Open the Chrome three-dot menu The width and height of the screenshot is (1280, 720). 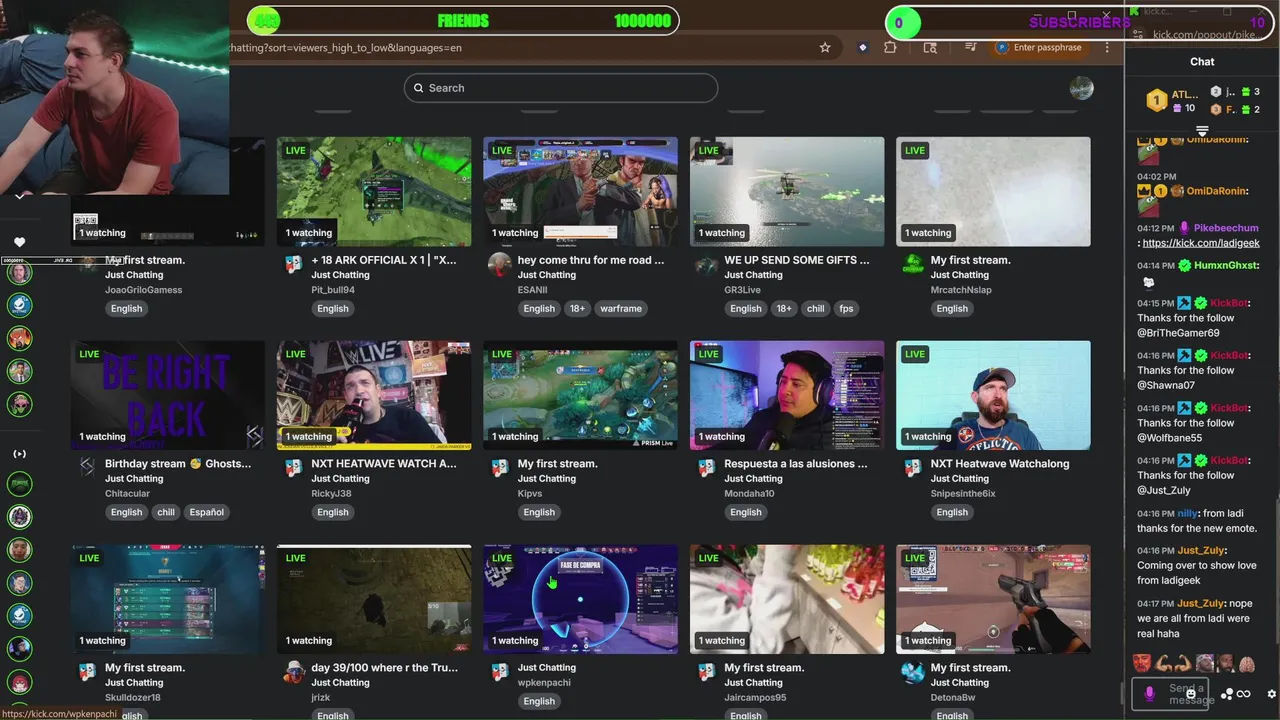1107,47
